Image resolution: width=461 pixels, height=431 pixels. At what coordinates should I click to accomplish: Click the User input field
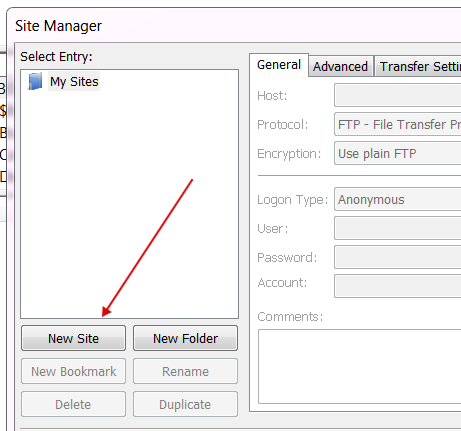(x=398, y=228)
